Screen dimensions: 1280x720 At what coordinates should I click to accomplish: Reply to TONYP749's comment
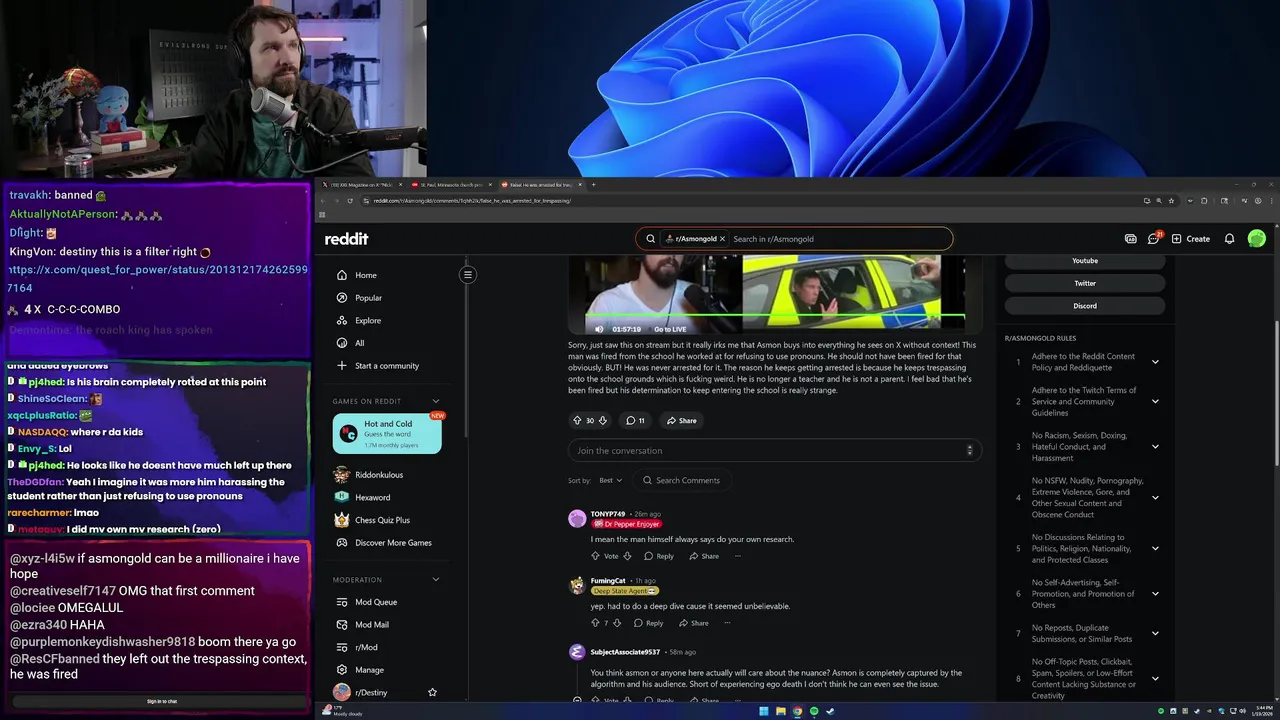pyautogui.click(x=659, y=556)
